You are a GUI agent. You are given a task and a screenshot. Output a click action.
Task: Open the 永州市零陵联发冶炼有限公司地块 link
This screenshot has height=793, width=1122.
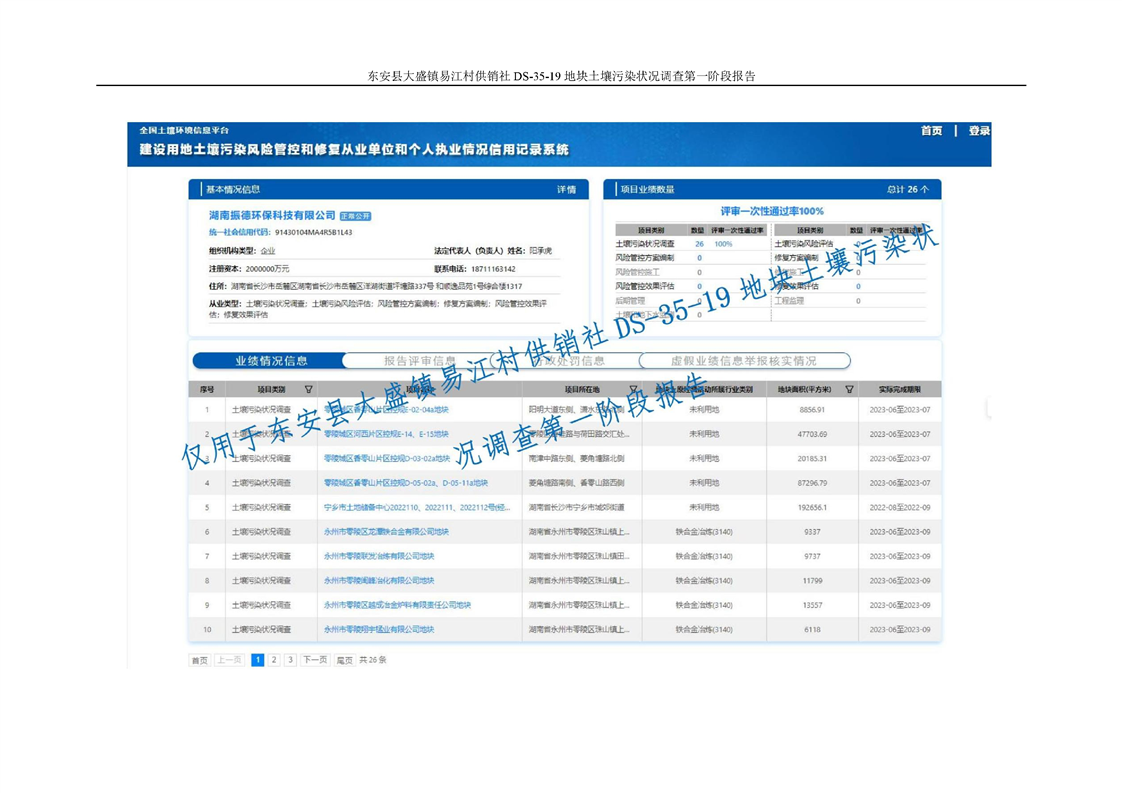click(379, 556)
